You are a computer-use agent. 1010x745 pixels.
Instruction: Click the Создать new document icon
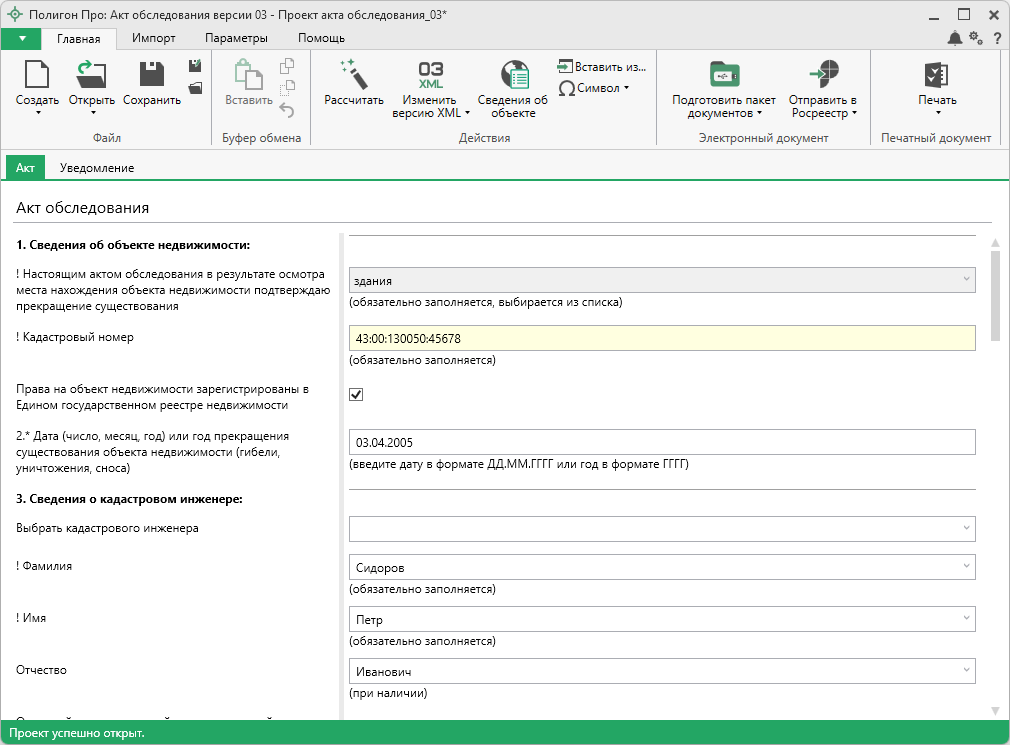coord(37,76)
